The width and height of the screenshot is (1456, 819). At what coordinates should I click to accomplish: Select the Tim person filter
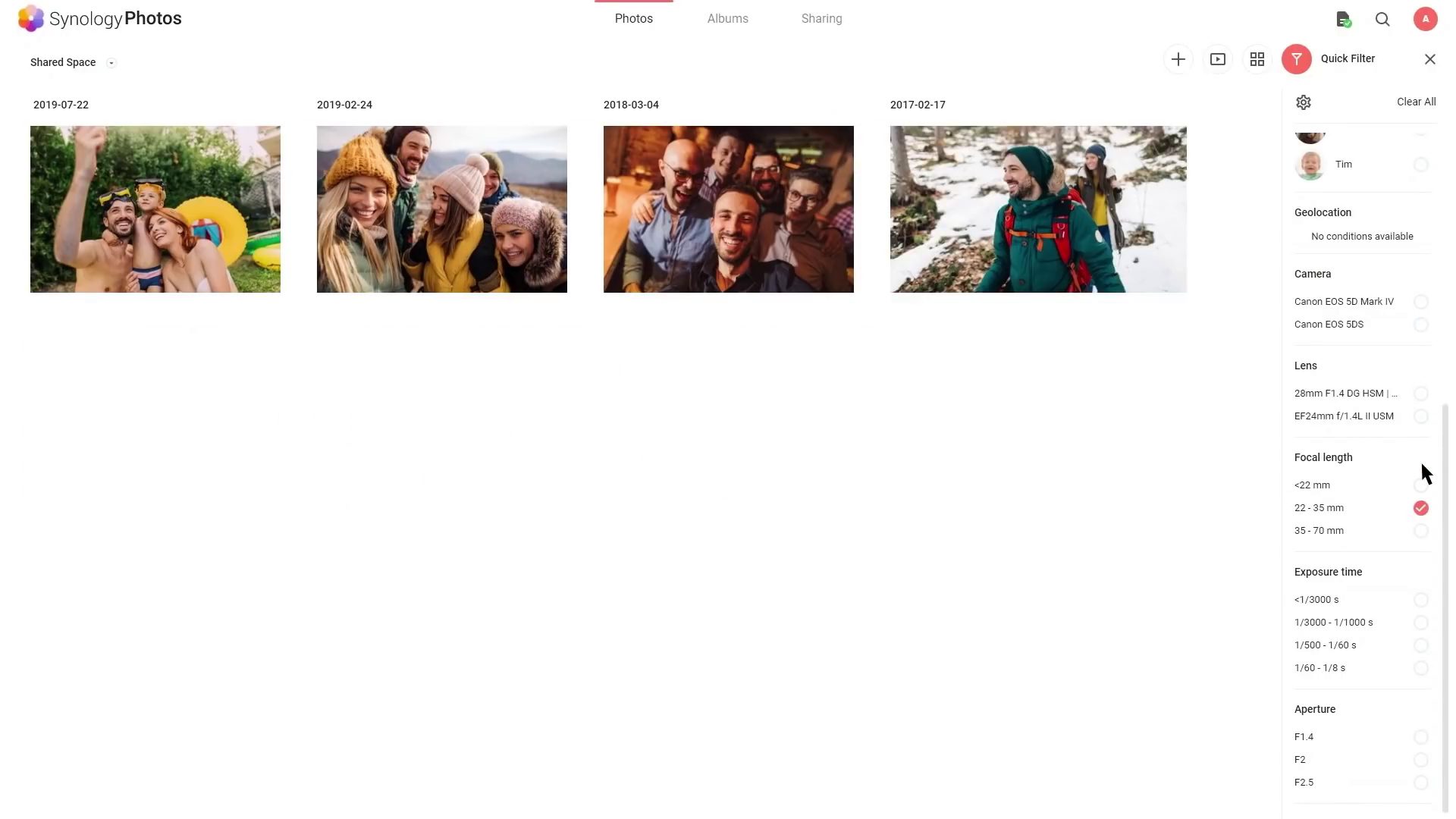pyautogui.click(x=1421, y=165)
